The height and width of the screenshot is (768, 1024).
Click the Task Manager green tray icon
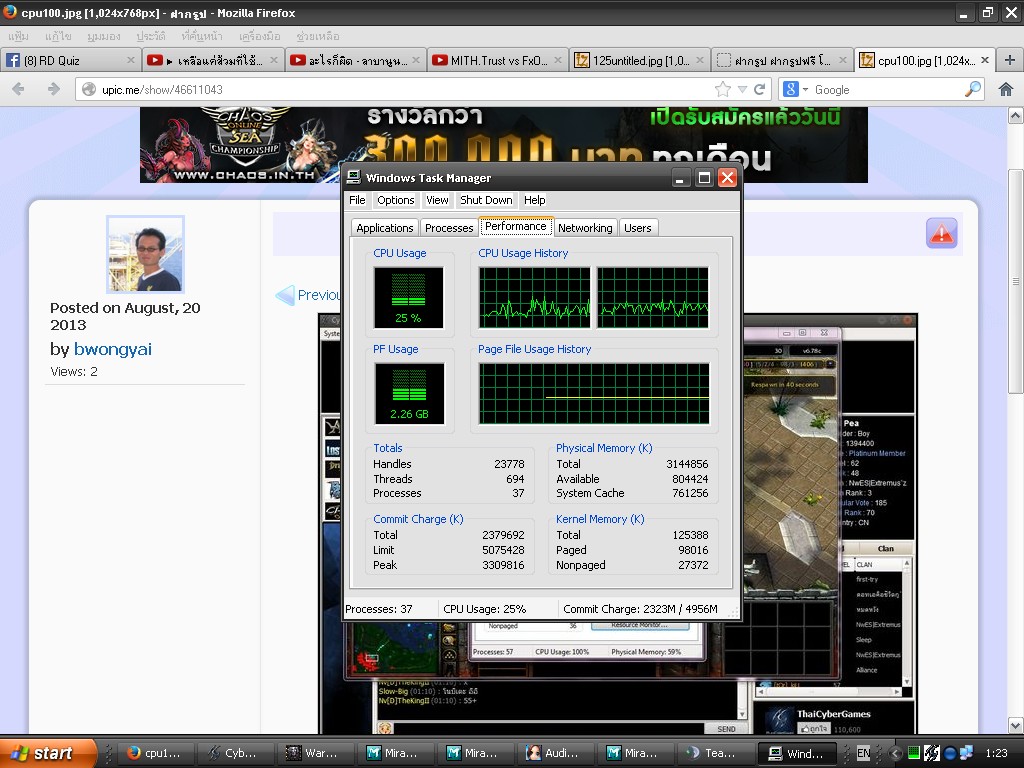pos(914,753)
